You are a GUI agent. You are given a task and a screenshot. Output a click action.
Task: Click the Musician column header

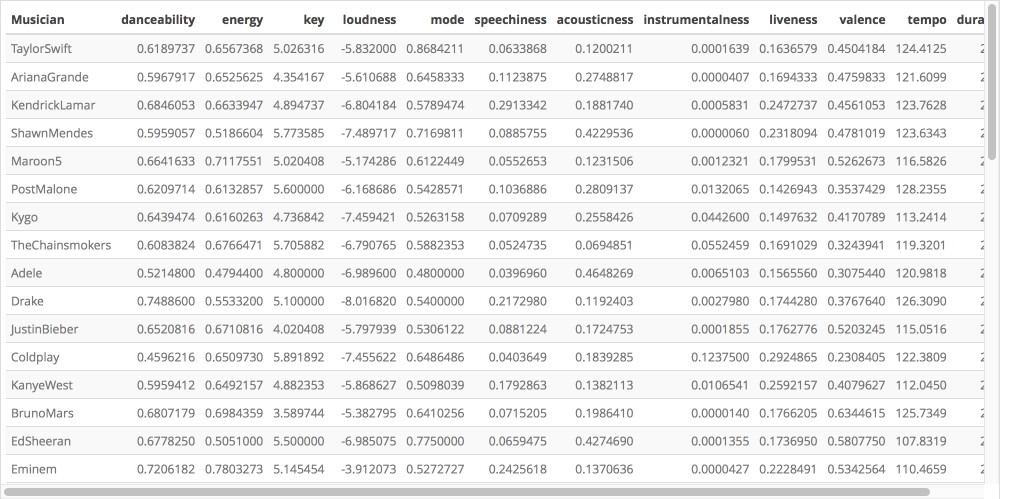point(38,20)
